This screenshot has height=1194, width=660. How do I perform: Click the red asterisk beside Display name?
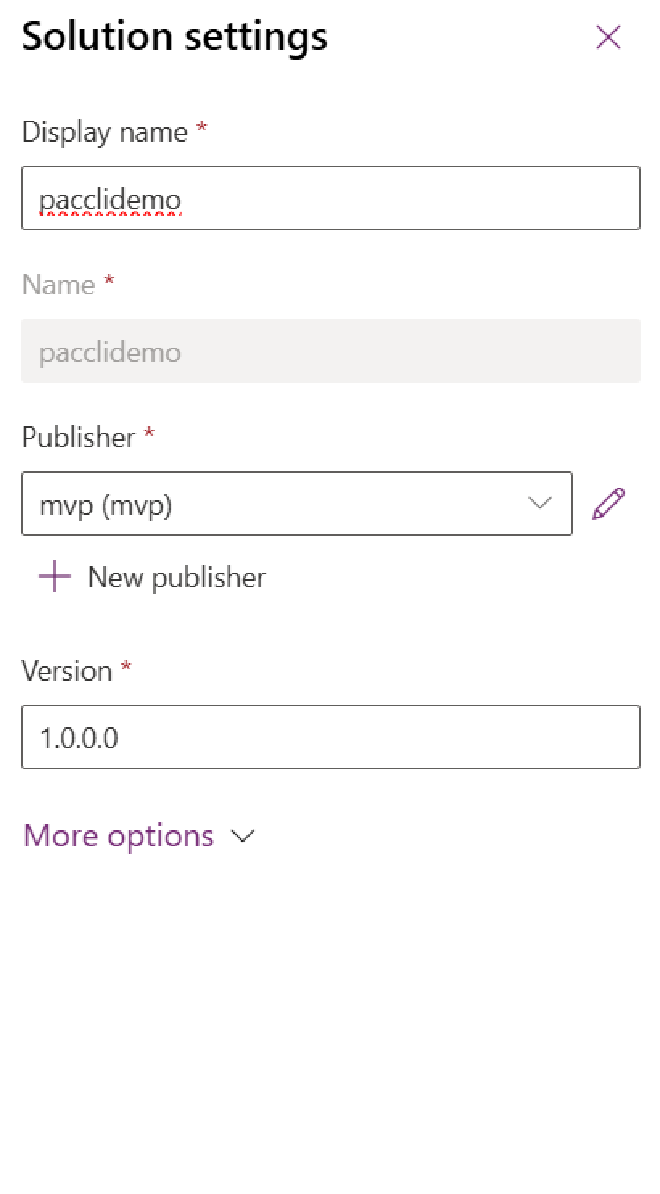tap(202, 130)
